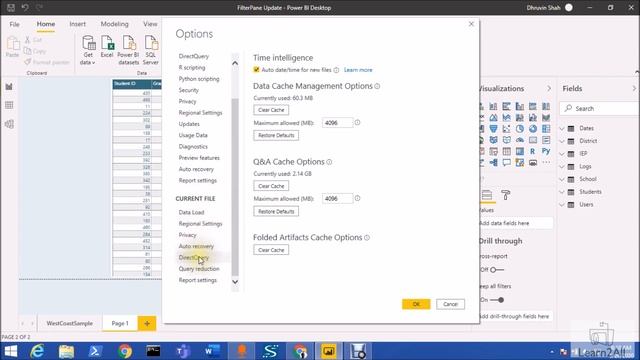Clear Cache under Data Cache Management
Screen dimensions: 640x360
(x=271, y=110)
